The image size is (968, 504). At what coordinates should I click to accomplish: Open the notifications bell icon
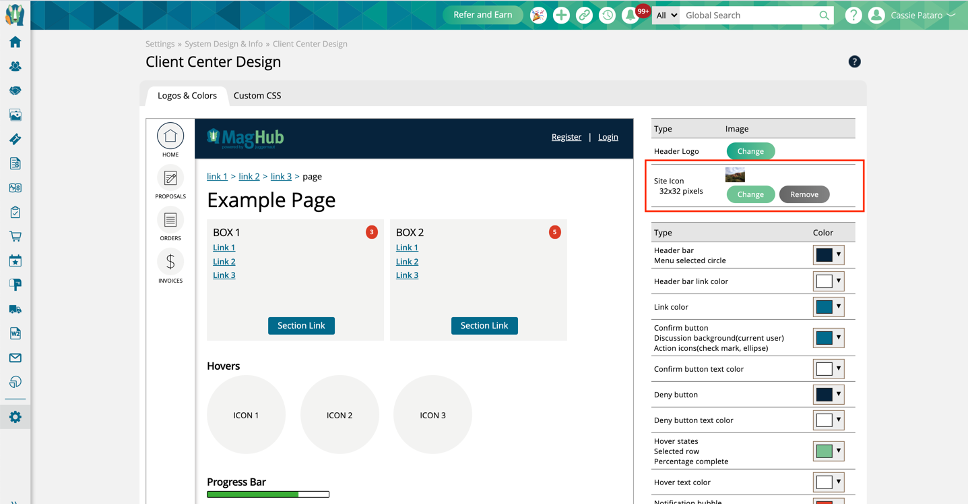tap(631, 15)
